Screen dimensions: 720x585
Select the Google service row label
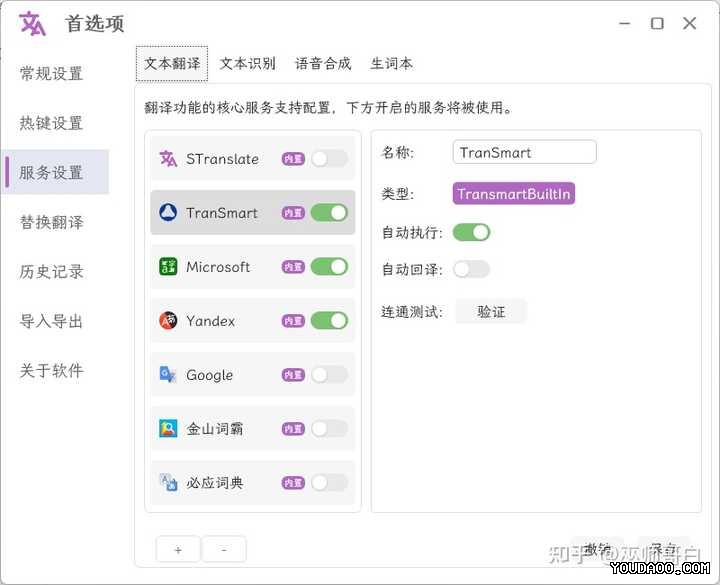point(209,375)
